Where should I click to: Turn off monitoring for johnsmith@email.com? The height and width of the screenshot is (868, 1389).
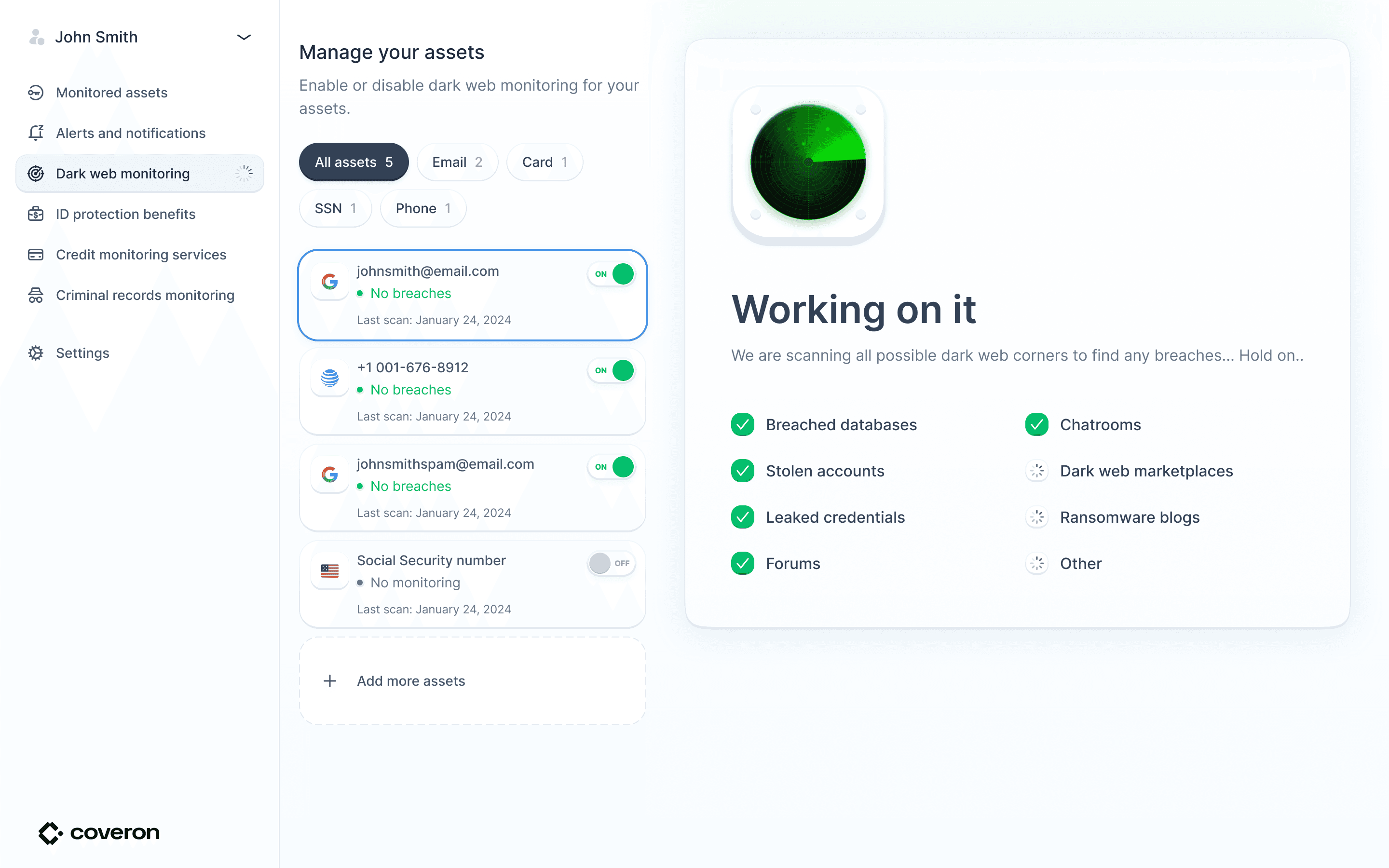tap(611, 274)
